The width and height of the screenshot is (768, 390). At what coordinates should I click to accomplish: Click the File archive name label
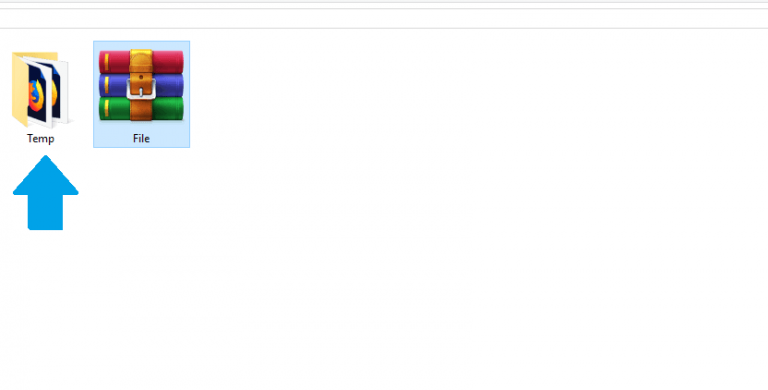[x=141, y=139]
